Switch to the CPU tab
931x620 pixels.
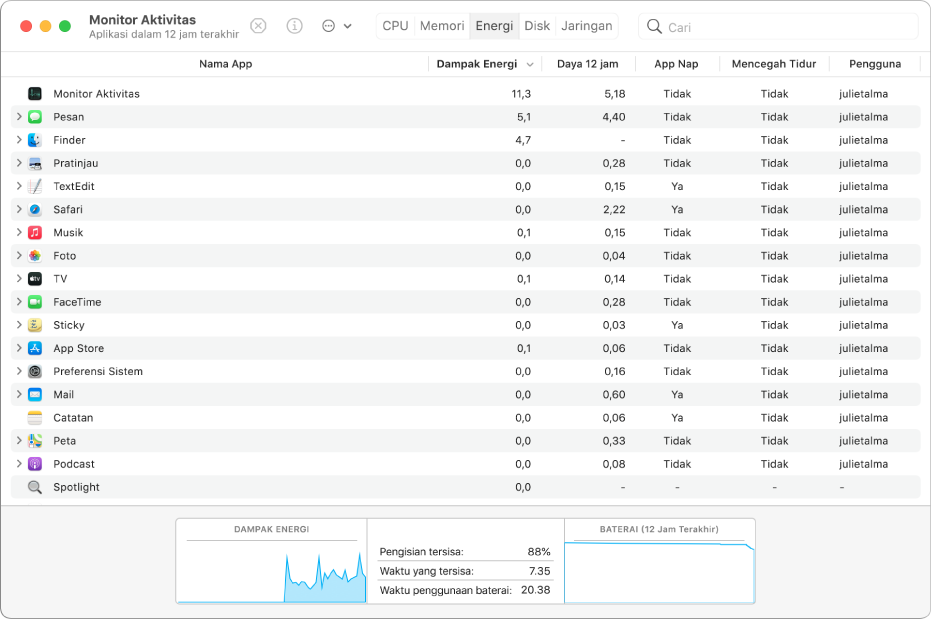coord(395,26)
